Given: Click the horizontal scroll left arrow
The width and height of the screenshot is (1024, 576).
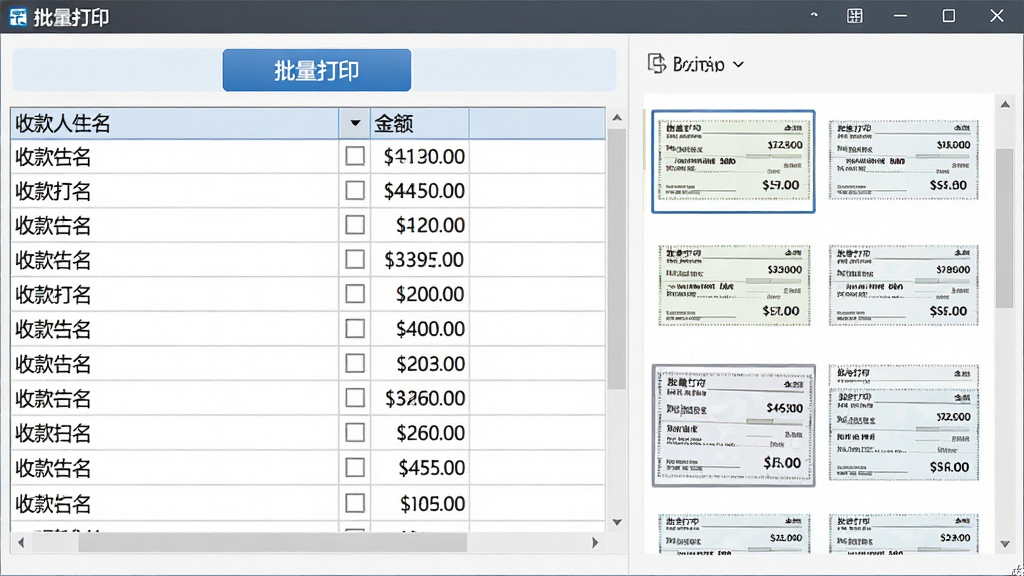Looking at the screenshot, I should coord(21,543).
